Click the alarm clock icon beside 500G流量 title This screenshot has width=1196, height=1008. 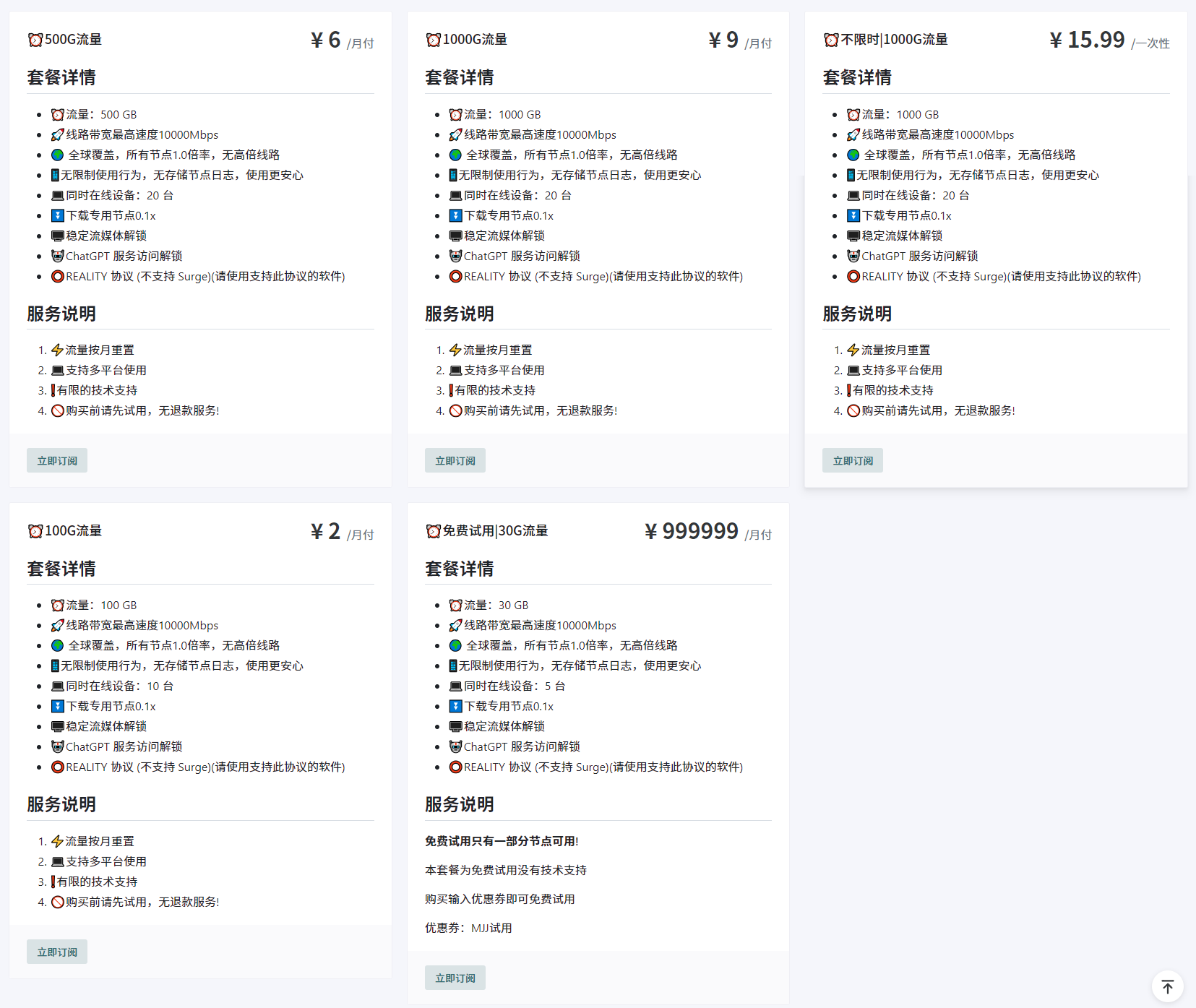tap(35, 40)
